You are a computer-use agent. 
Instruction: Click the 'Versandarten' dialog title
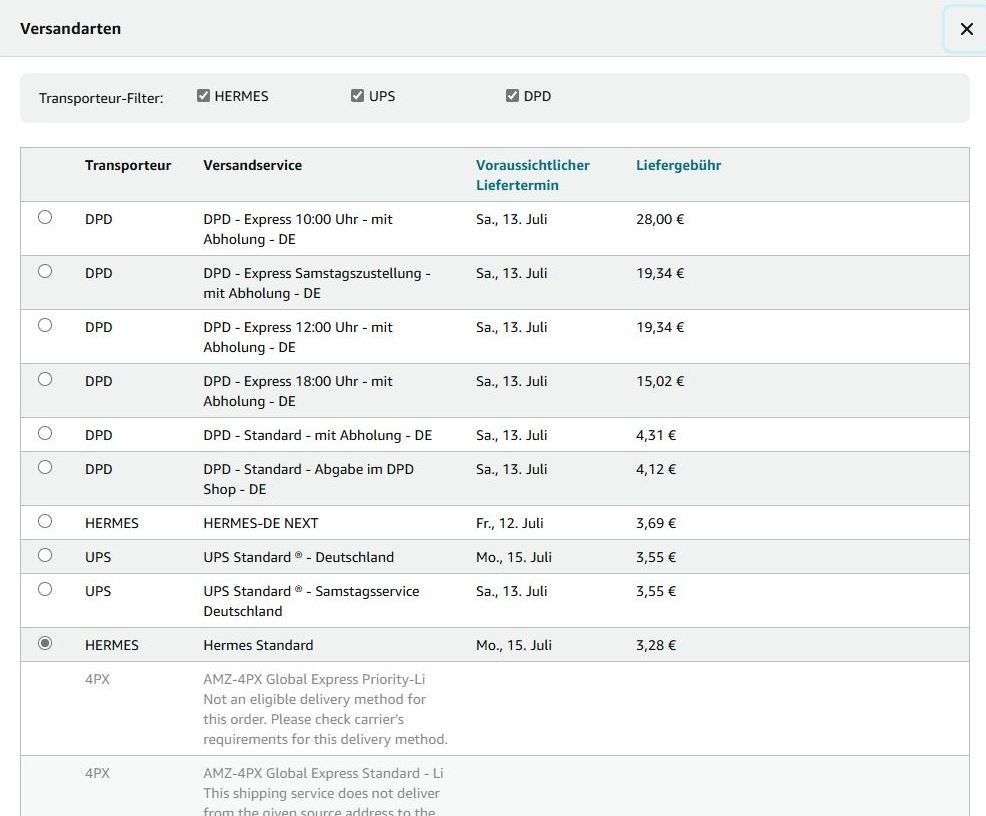point(70,29)
